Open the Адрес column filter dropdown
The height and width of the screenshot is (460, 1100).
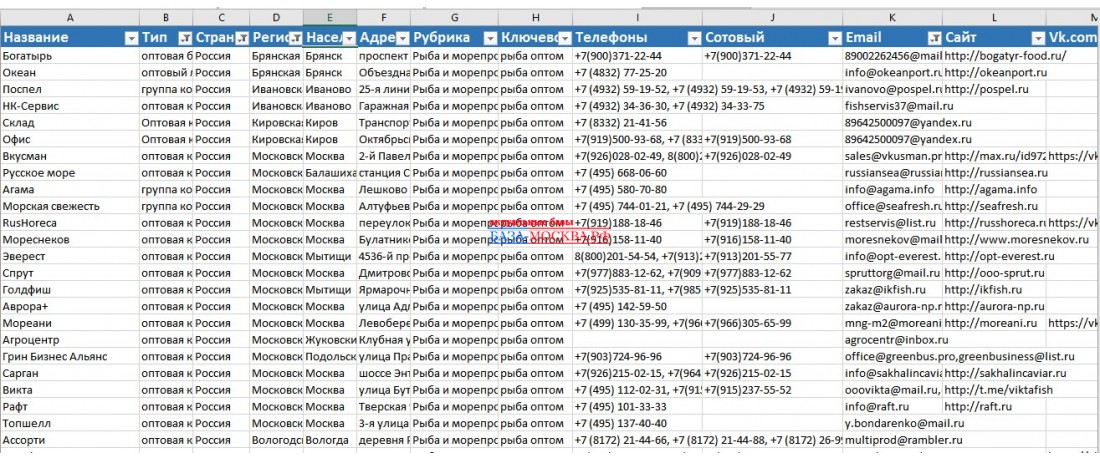(403, 38)
